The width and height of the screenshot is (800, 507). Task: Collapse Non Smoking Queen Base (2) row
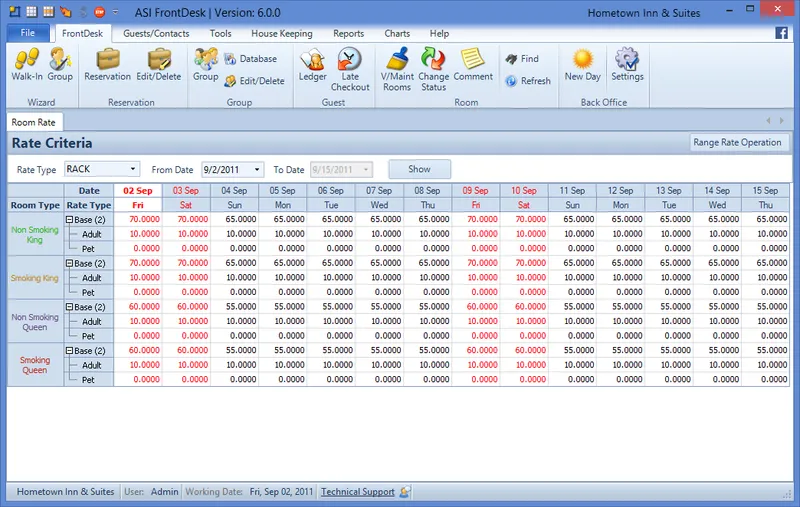point(69,307)
